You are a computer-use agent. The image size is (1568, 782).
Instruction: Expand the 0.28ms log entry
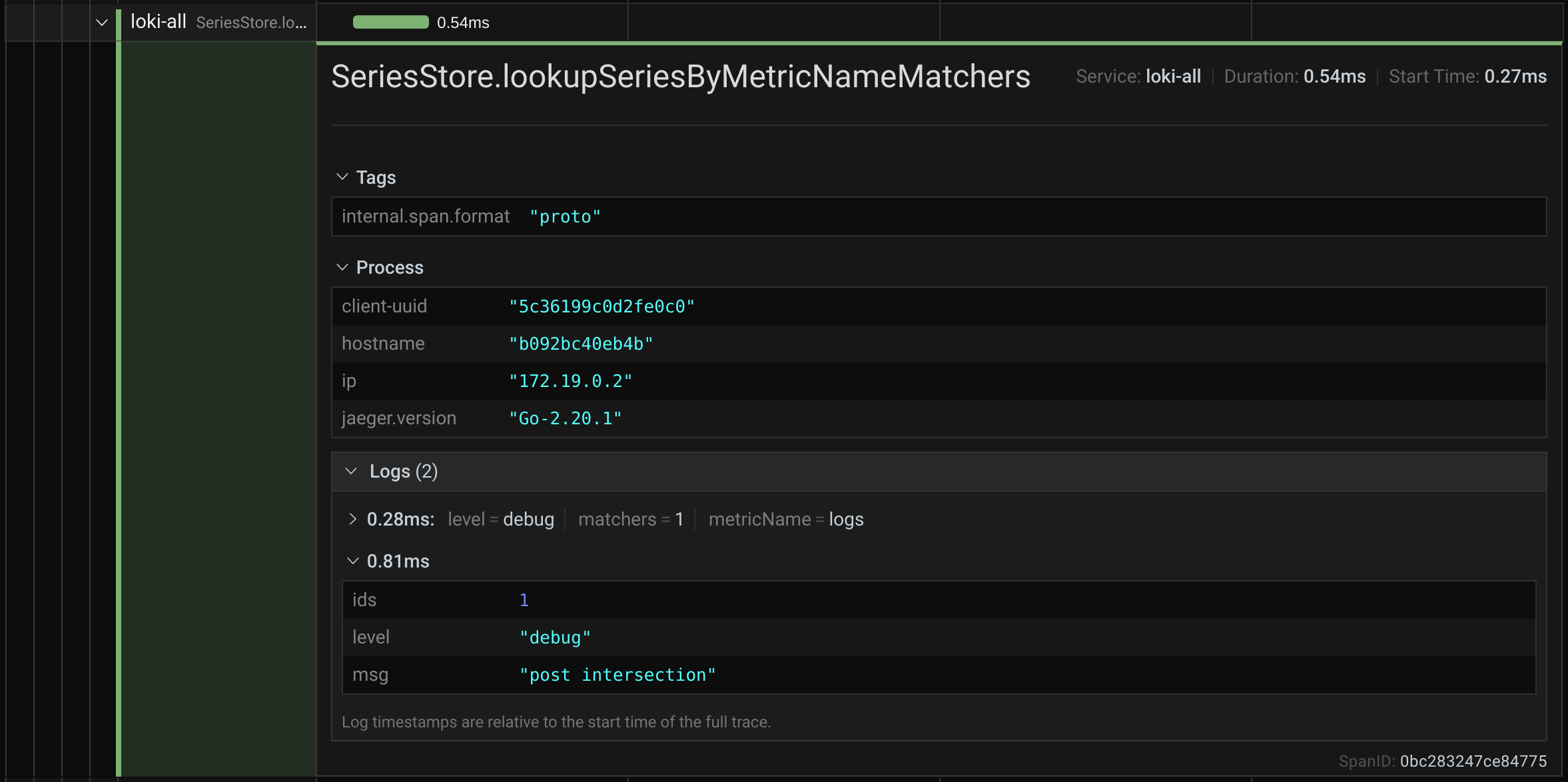[353, 519]
